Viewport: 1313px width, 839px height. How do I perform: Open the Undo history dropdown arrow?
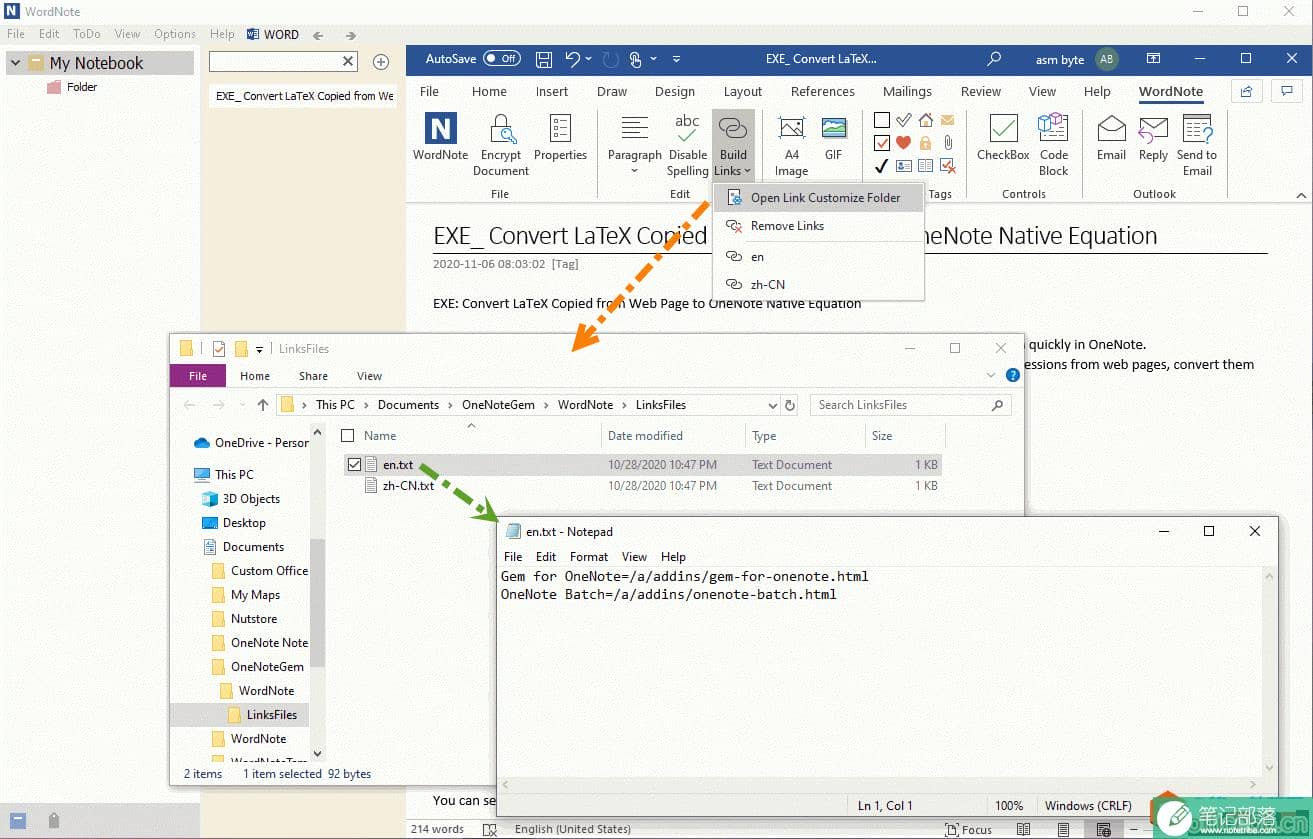tap(589, 59)
